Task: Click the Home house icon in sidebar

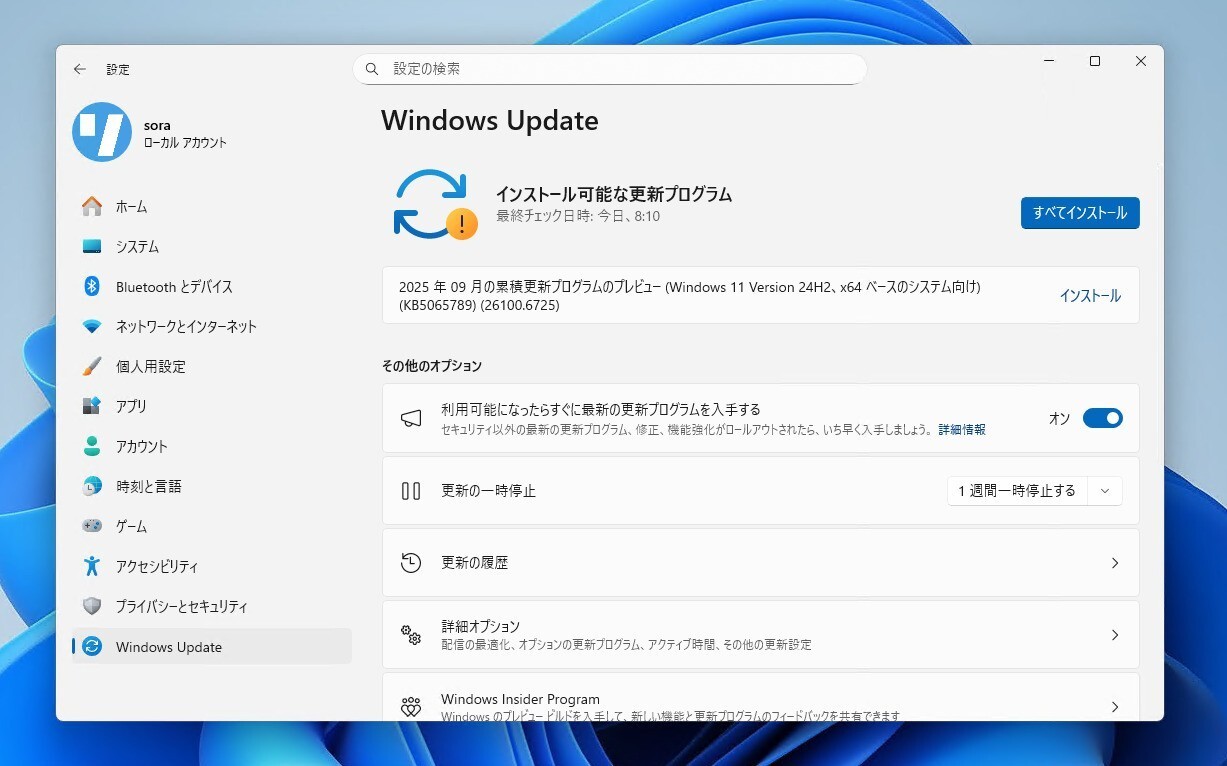Action: pos(92,206)
